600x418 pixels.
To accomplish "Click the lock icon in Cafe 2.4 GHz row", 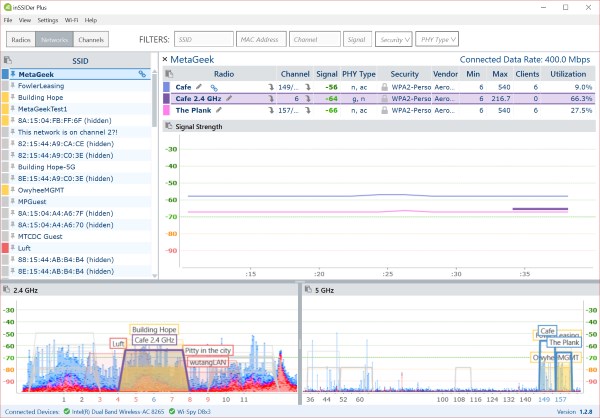I will tap(383, 98).
